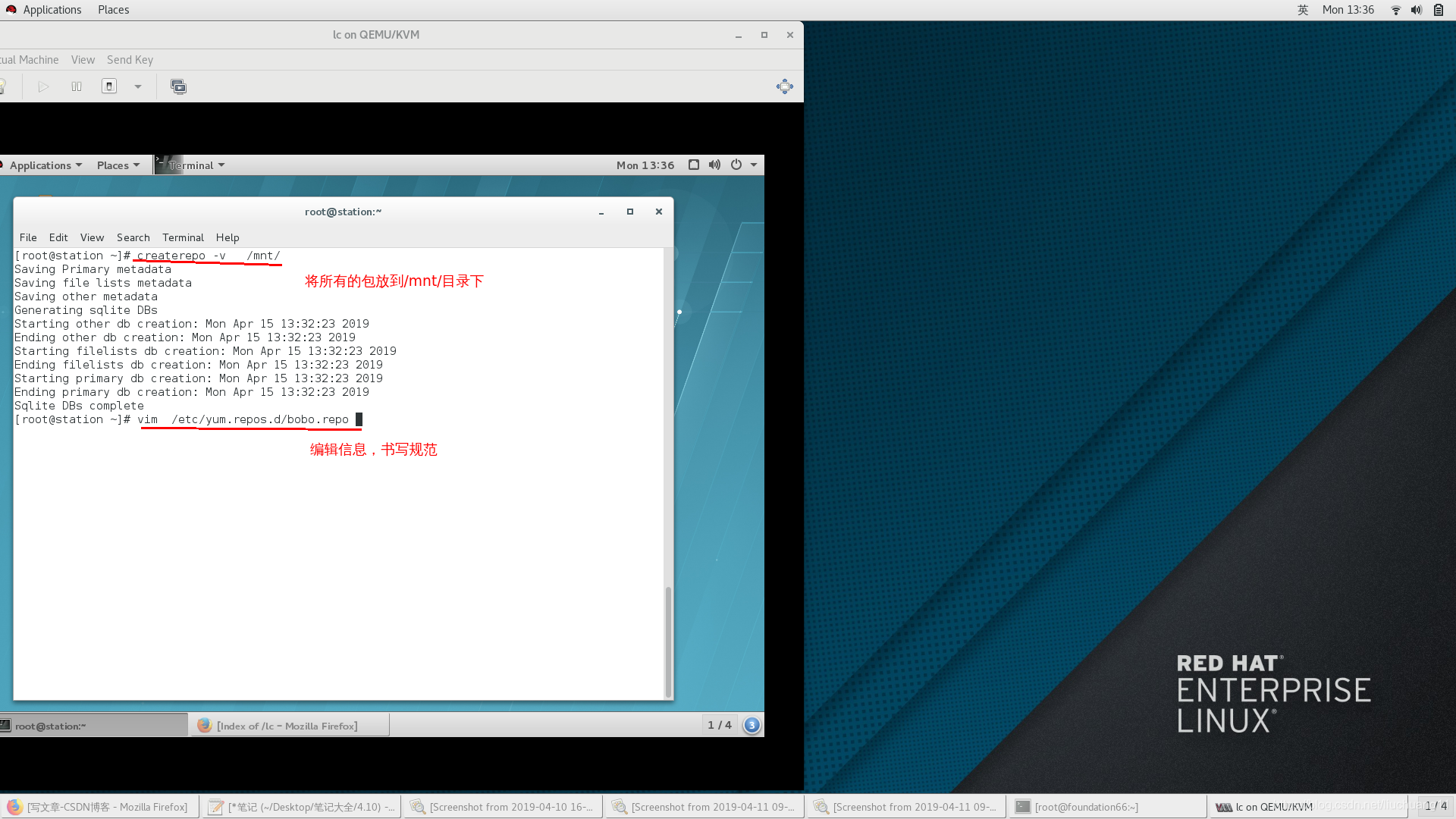Expand guest Terminal app menu

tap(190, 165)
